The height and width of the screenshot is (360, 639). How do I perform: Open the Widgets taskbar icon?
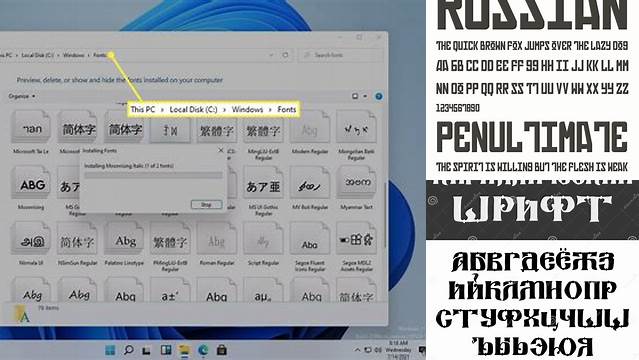pyautogui.click(x=166, y=350)
